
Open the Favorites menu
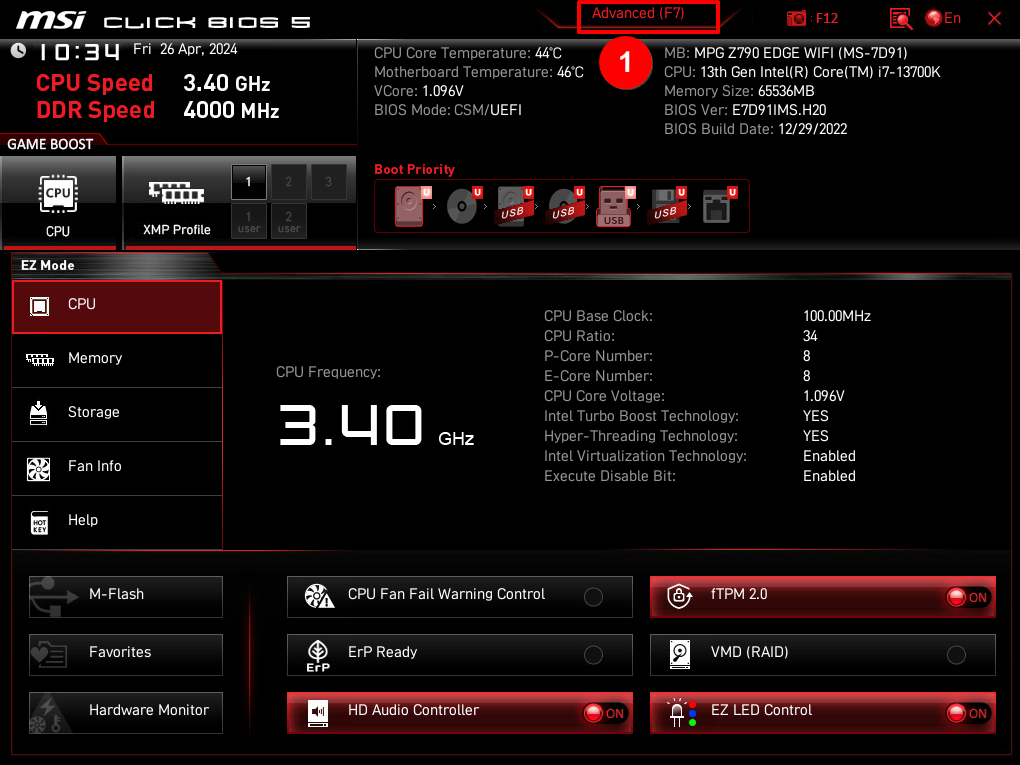125,654
